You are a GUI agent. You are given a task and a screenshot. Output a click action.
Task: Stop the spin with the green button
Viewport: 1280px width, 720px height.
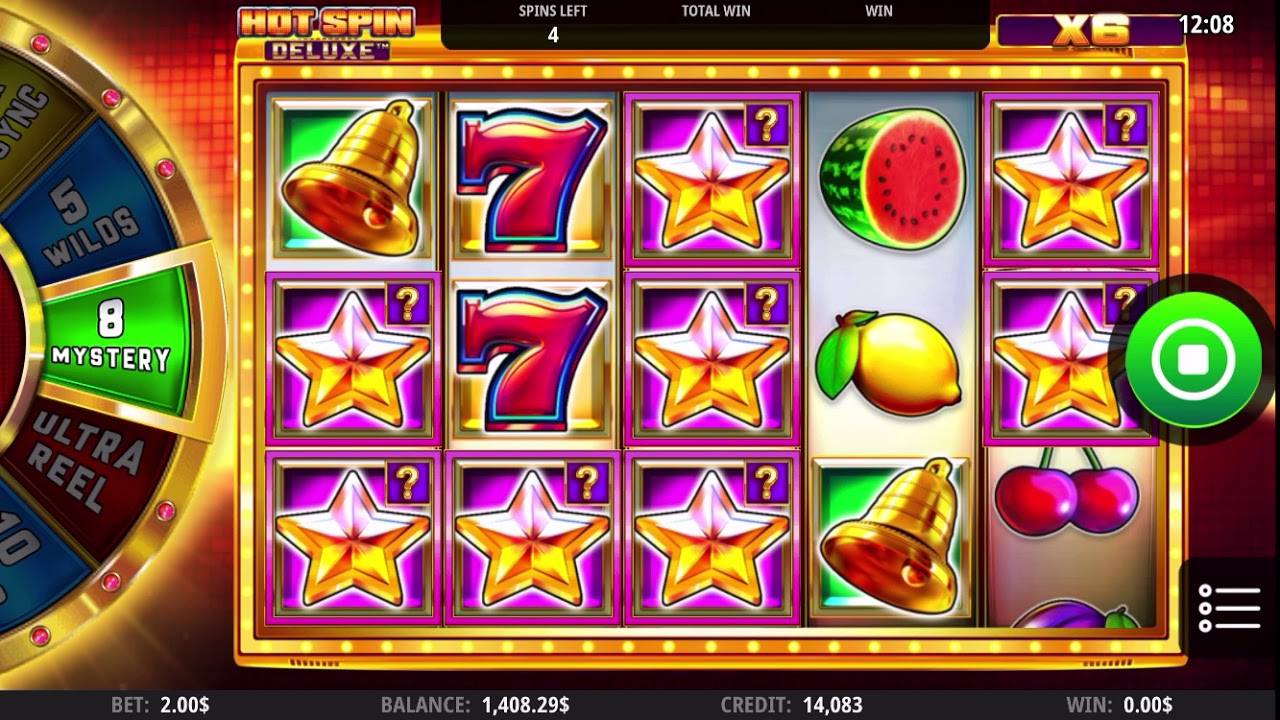point(1192,359)
